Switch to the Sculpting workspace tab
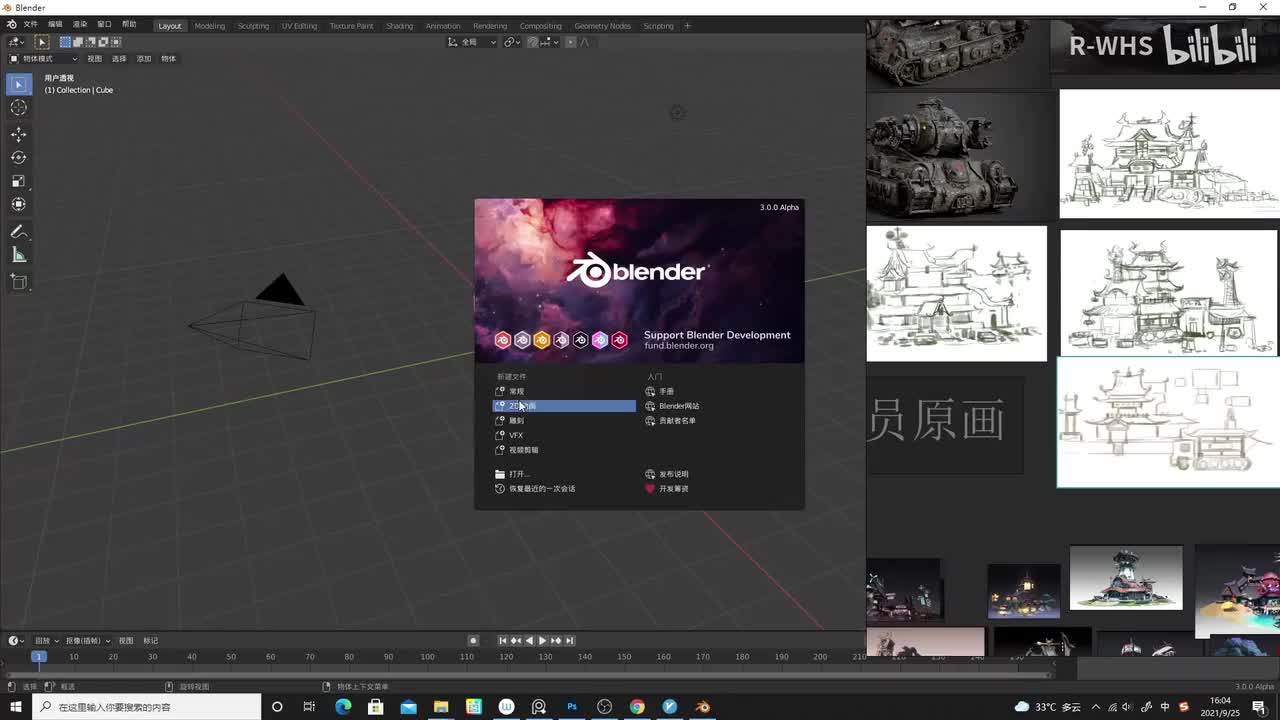This screenshot has width=1280, height=720. (253, 26)
